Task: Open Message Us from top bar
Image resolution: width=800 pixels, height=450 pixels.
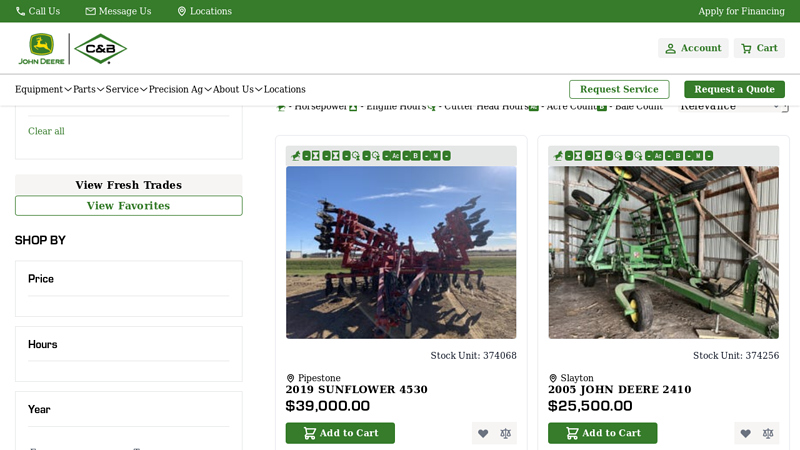Action: point(118,11)
